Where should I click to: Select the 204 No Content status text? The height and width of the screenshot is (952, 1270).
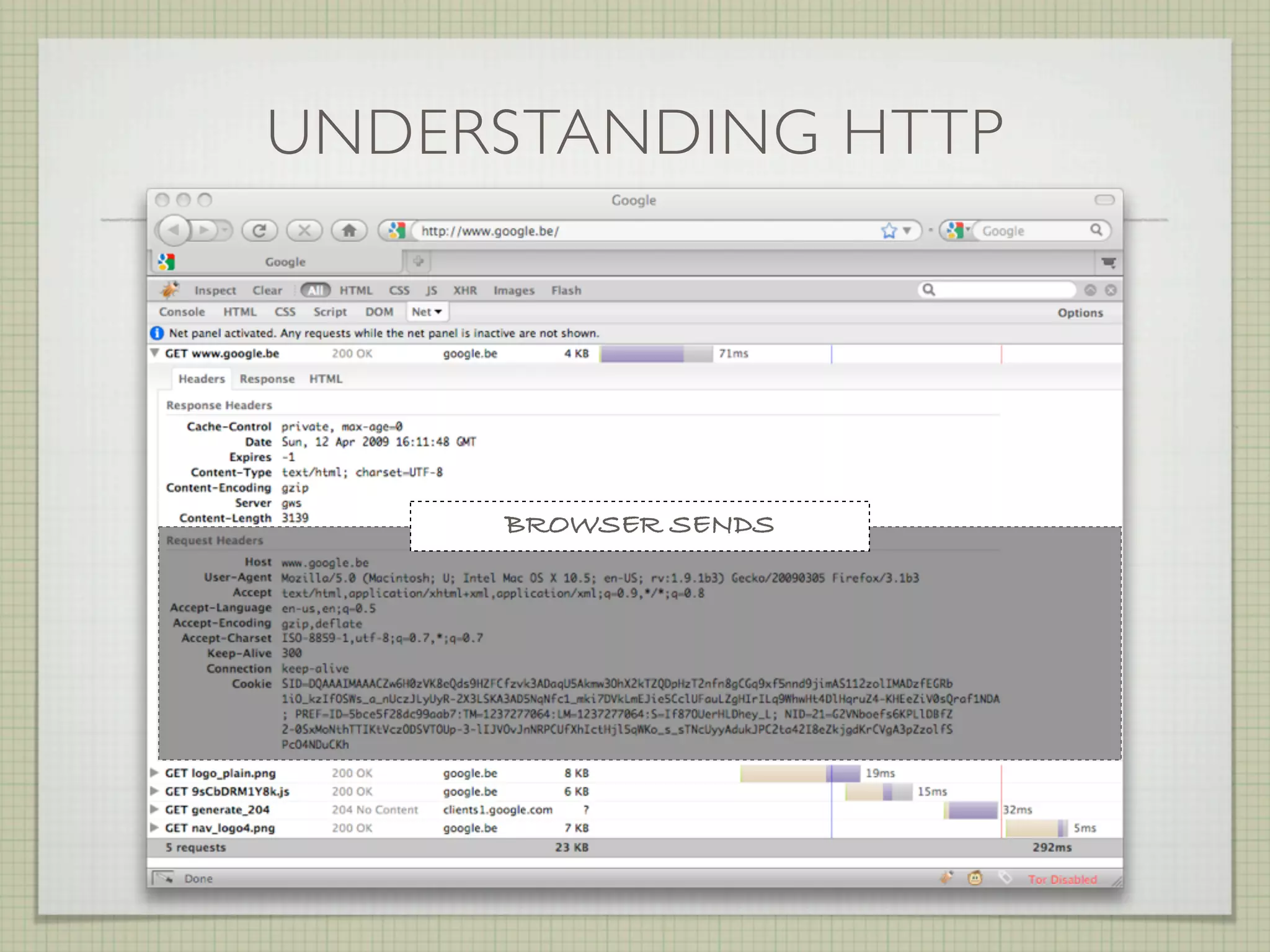tap(375, 810)
